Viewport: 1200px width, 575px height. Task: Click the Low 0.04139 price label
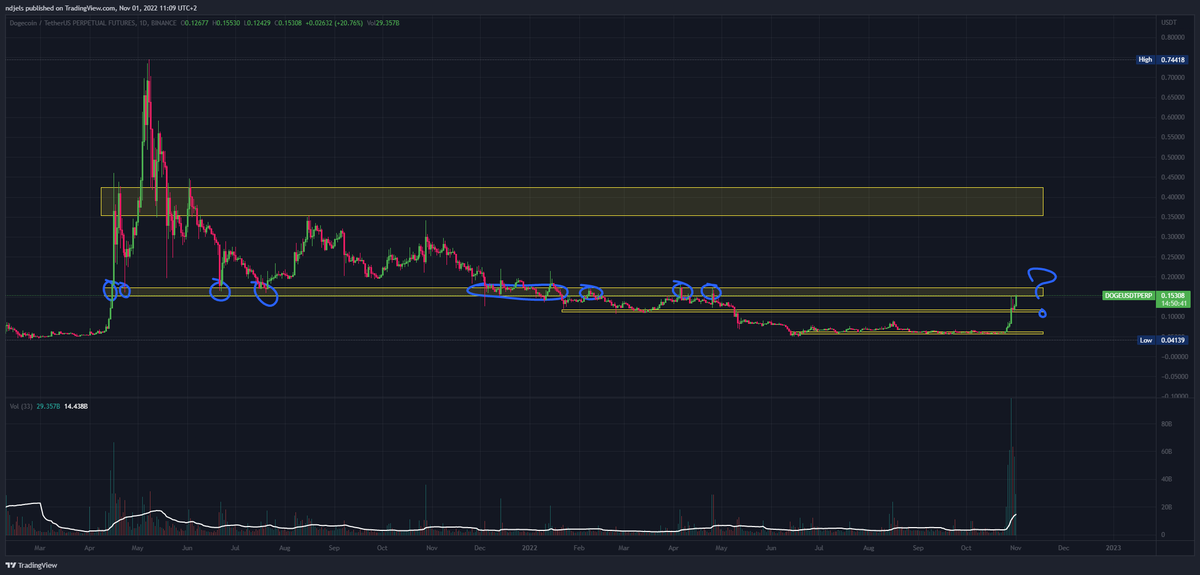[x=1163, y=341]
